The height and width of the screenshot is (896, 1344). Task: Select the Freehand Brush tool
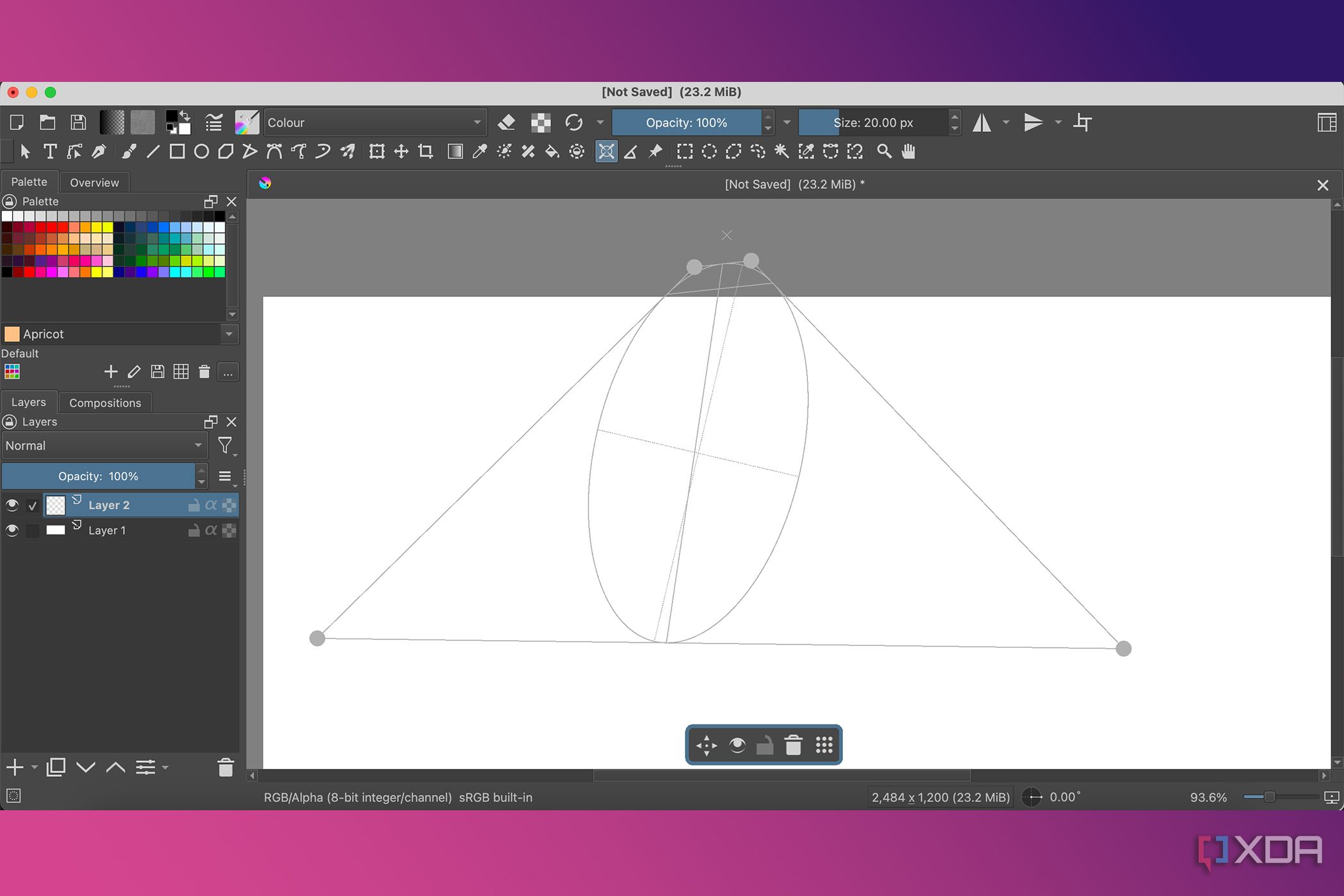coord(129,152)
